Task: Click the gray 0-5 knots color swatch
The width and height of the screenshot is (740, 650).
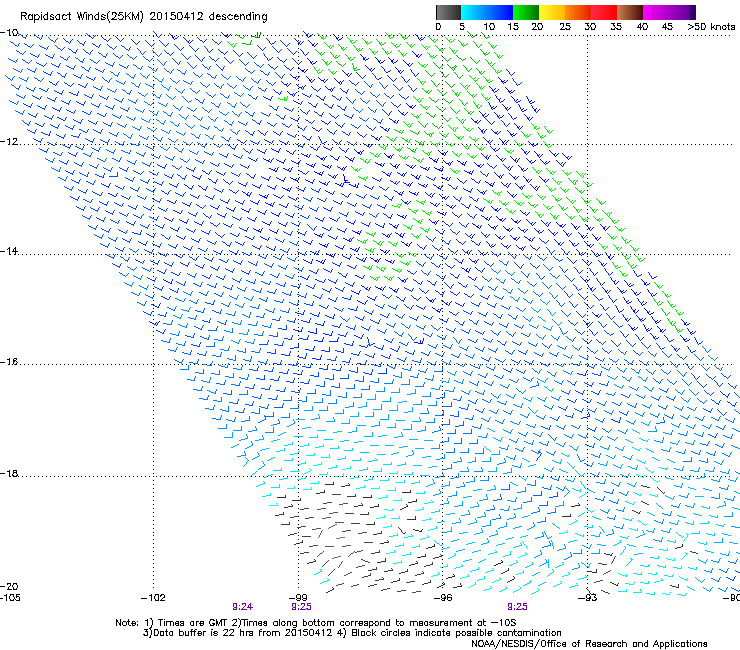Action: coord(448,12)
